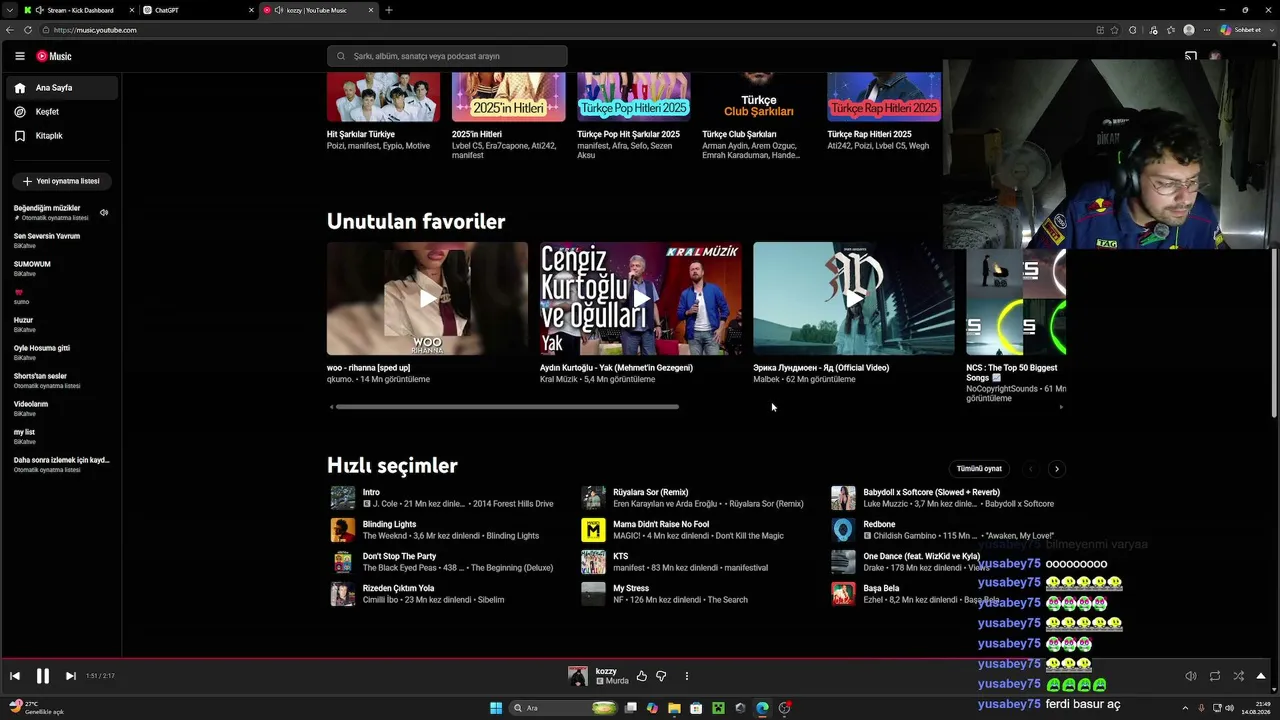Open the browser tab search dropdown
The width and height of the screenshot is (1280, 720).
tap(9, 10)
